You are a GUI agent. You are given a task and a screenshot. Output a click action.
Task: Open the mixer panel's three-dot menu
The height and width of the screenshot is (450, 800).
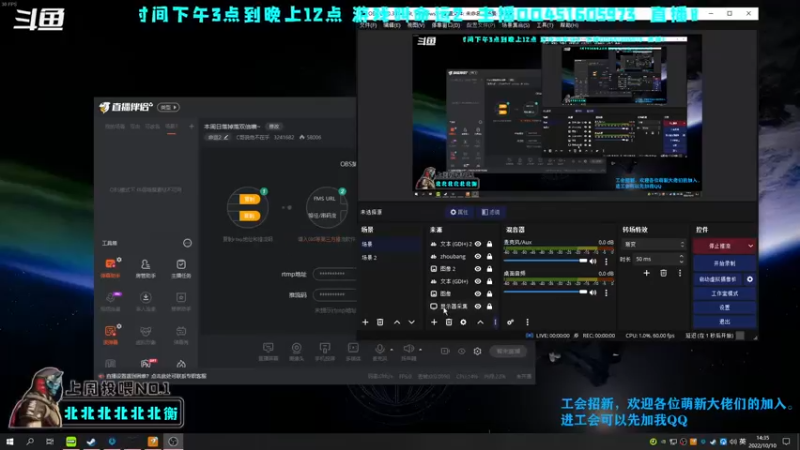(528, 322)
